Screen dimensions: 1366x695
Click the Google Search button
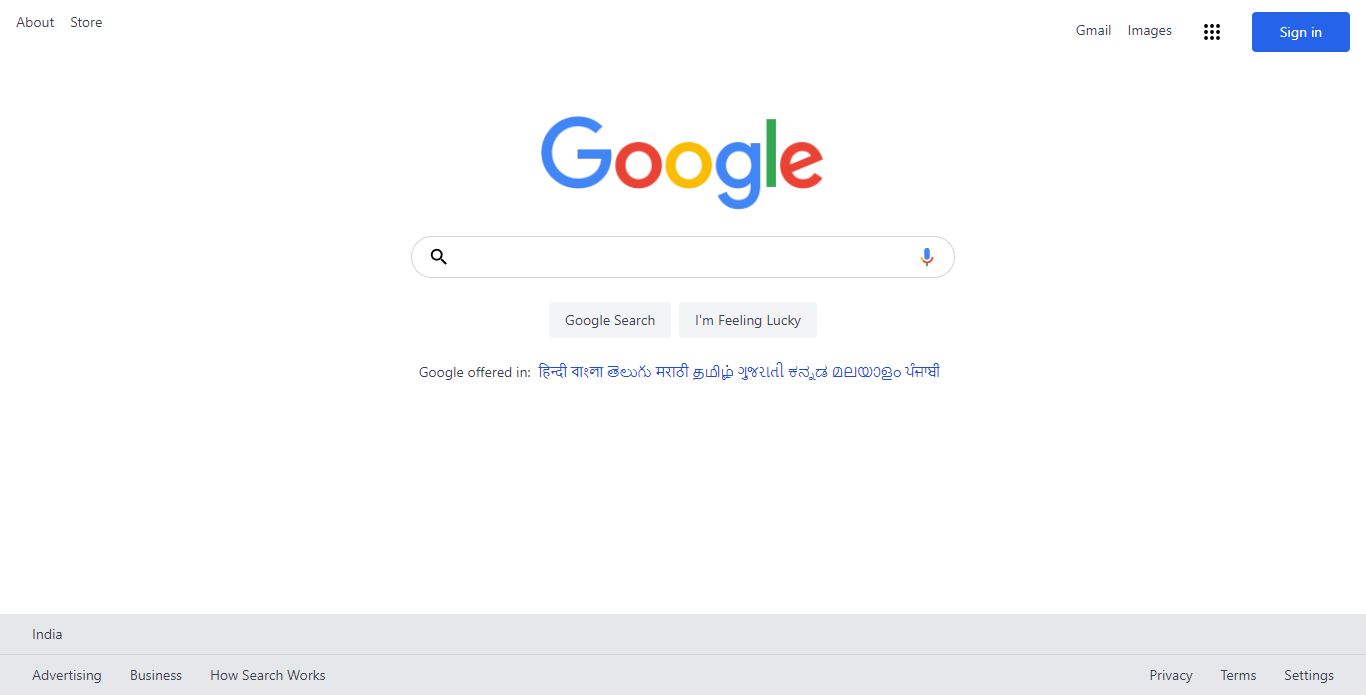[610, 320]
